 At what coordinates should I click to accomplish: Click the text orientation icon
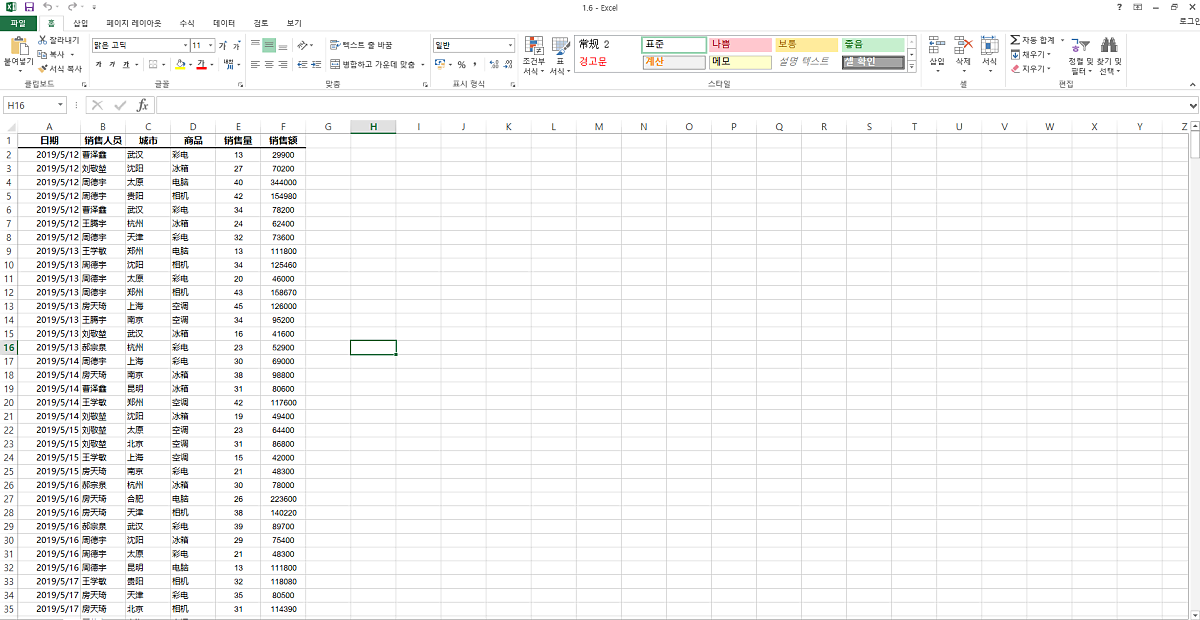coord(304,45)
